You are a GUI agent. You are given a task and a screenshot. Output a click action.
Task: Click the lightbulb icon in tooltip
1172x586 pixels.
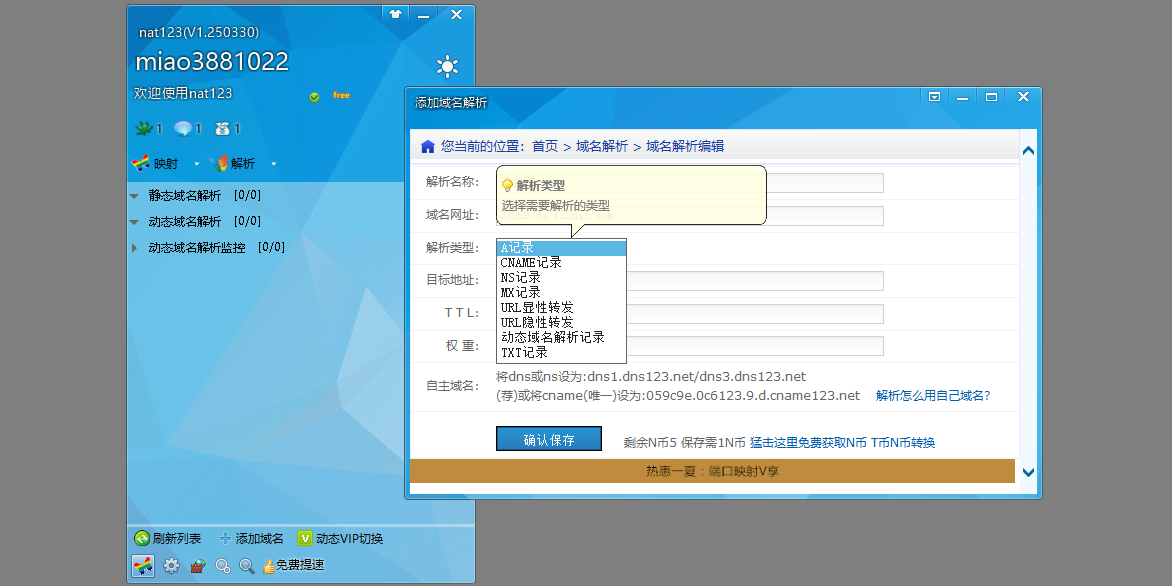point(508,185)
